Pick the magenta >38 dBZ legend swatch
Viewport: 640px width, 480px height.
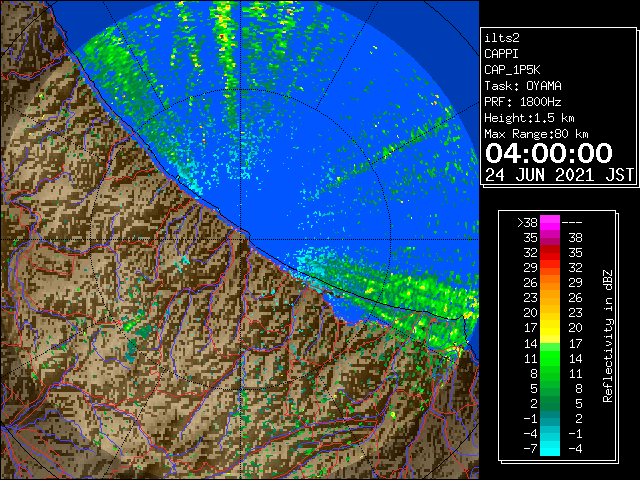[x=550, y=223]
